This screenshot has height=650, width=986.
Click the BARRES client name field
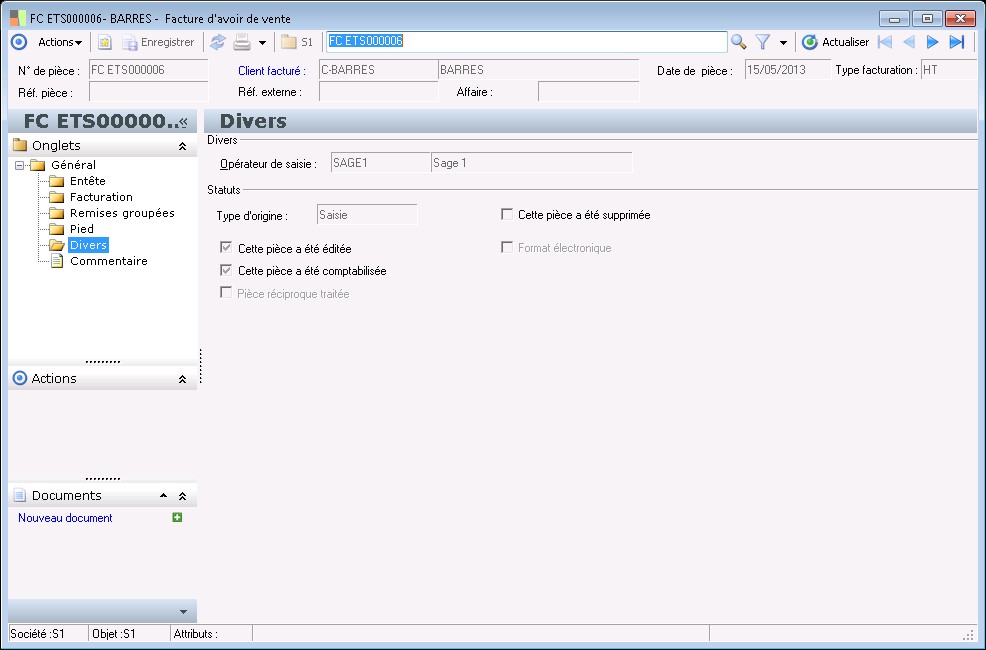click(x=538, y=70)
